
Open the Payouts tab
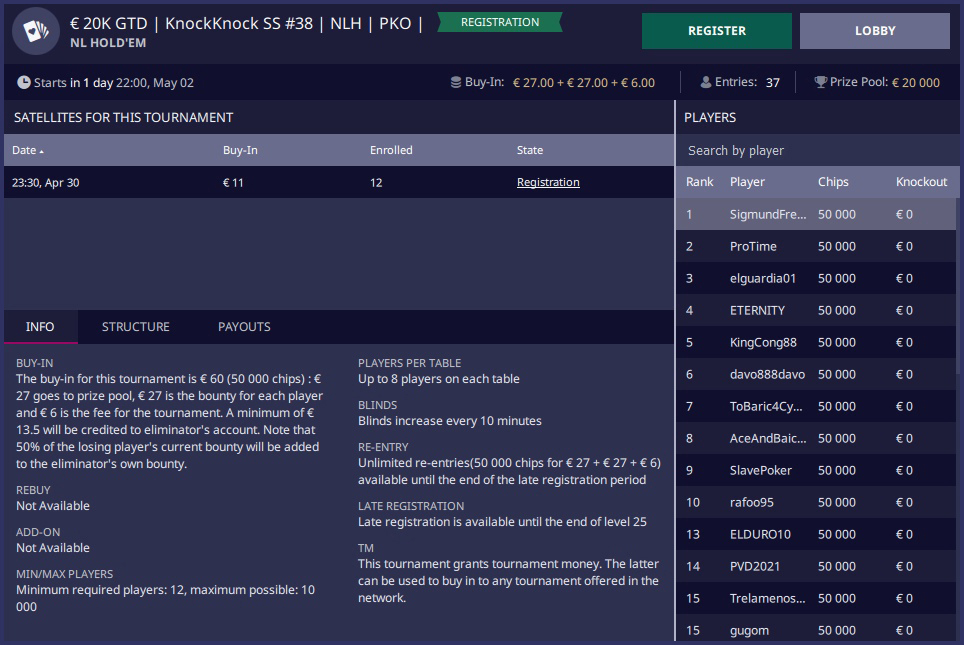click(x=244, y=327)
